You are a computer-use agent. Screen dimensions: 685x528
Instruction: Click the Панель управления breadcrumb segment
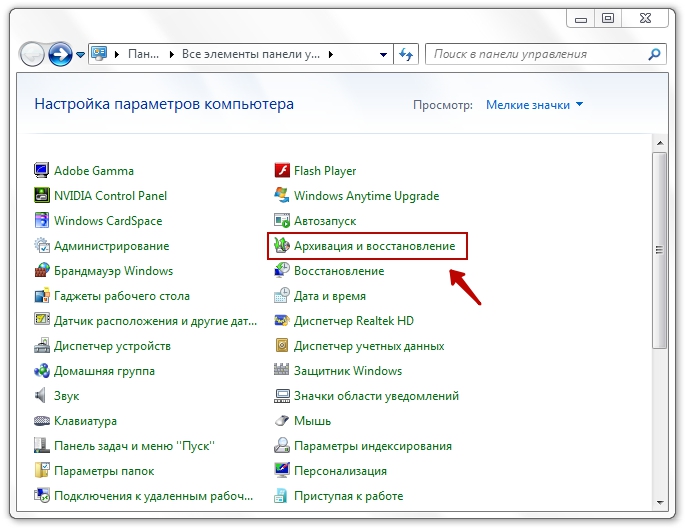click(x=145, y=55)
